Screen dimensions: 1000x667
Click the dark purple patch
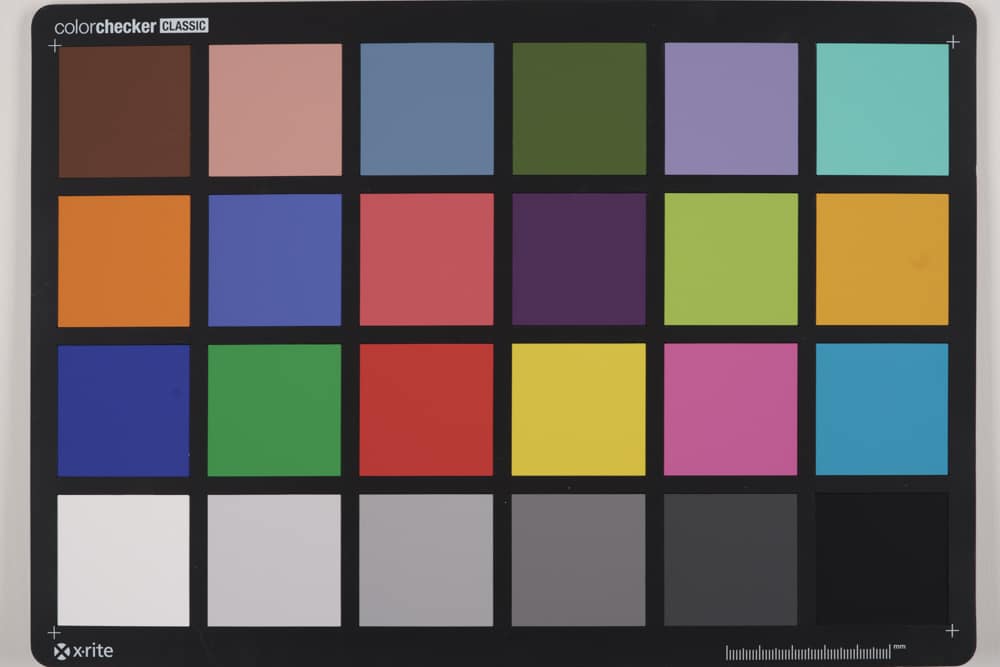coord(579,260)
